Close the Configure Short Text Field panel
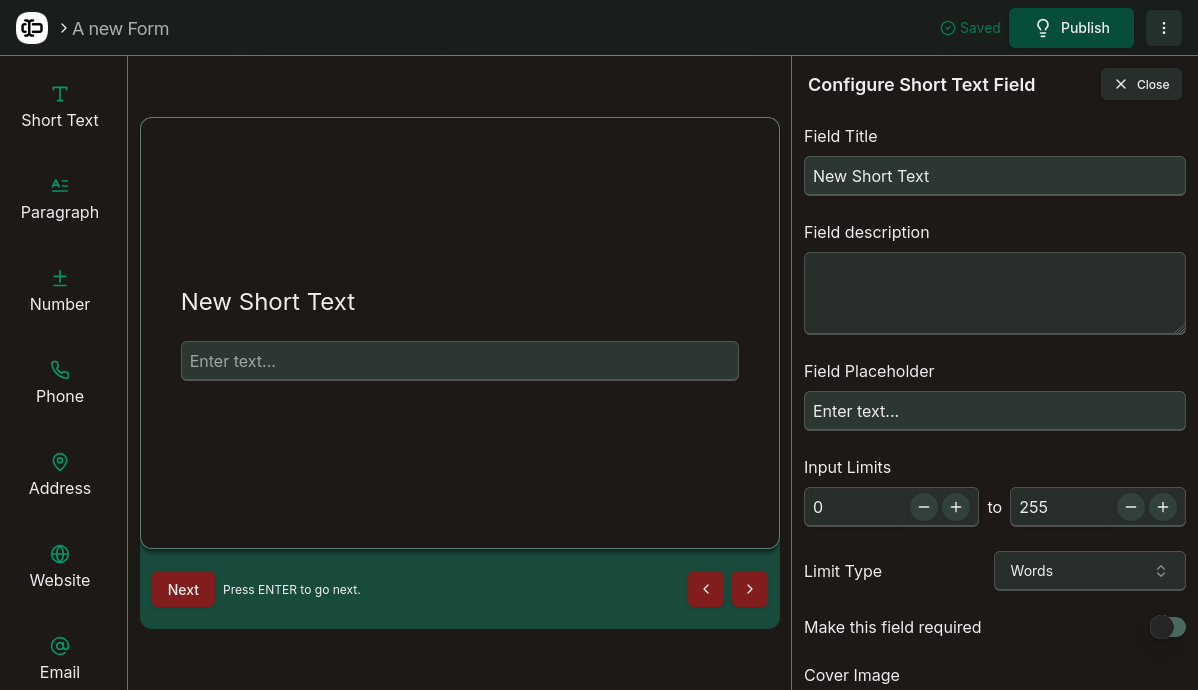1198x690 pixels. coord(1141,84)
